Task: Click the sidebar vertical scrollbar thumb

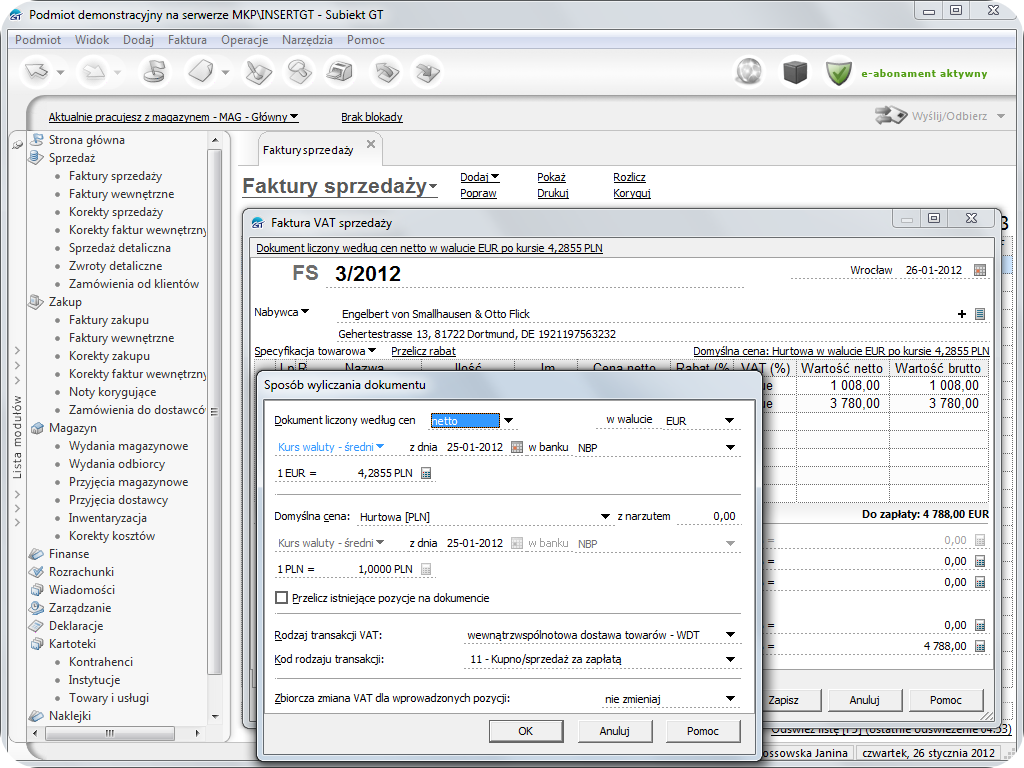Action: pyautogui.click(x=214, y=411)
